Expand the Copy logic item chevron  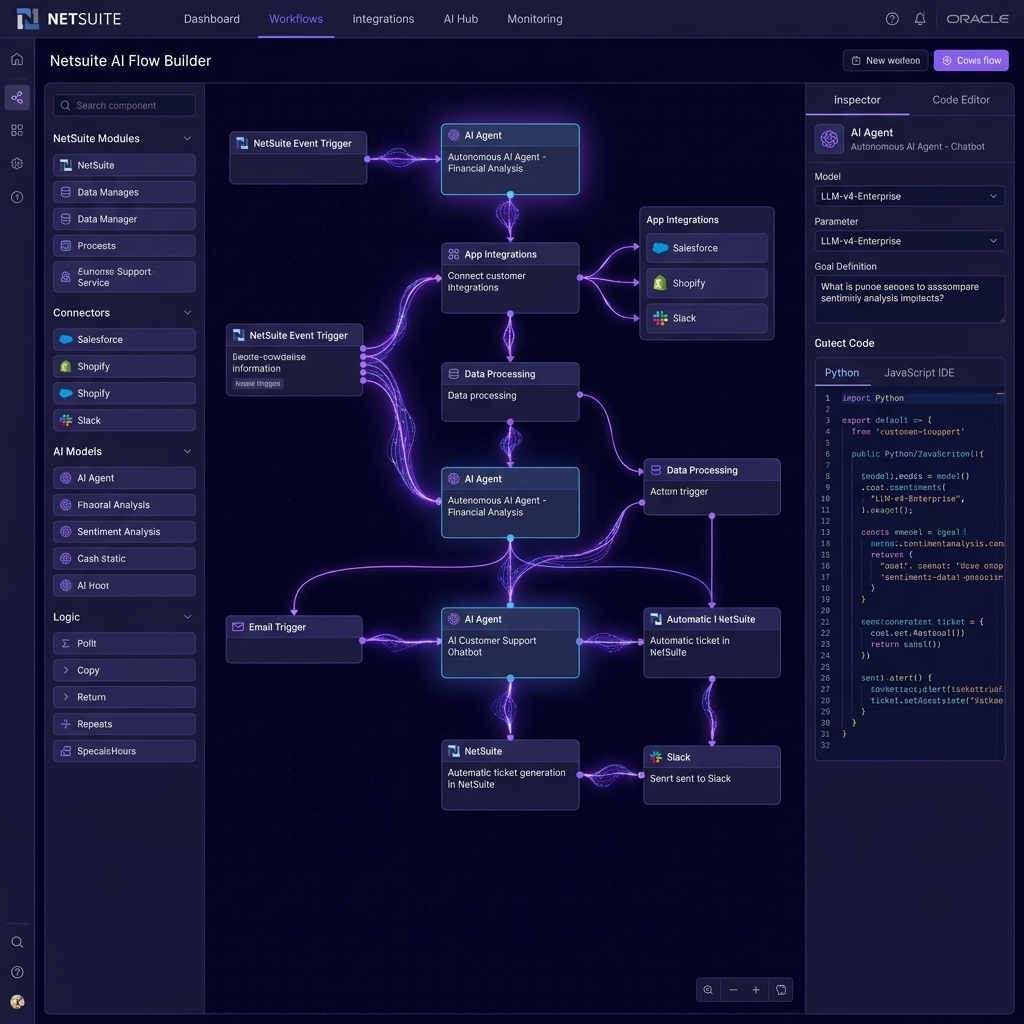pyautogui.click(x=66, y=670)
